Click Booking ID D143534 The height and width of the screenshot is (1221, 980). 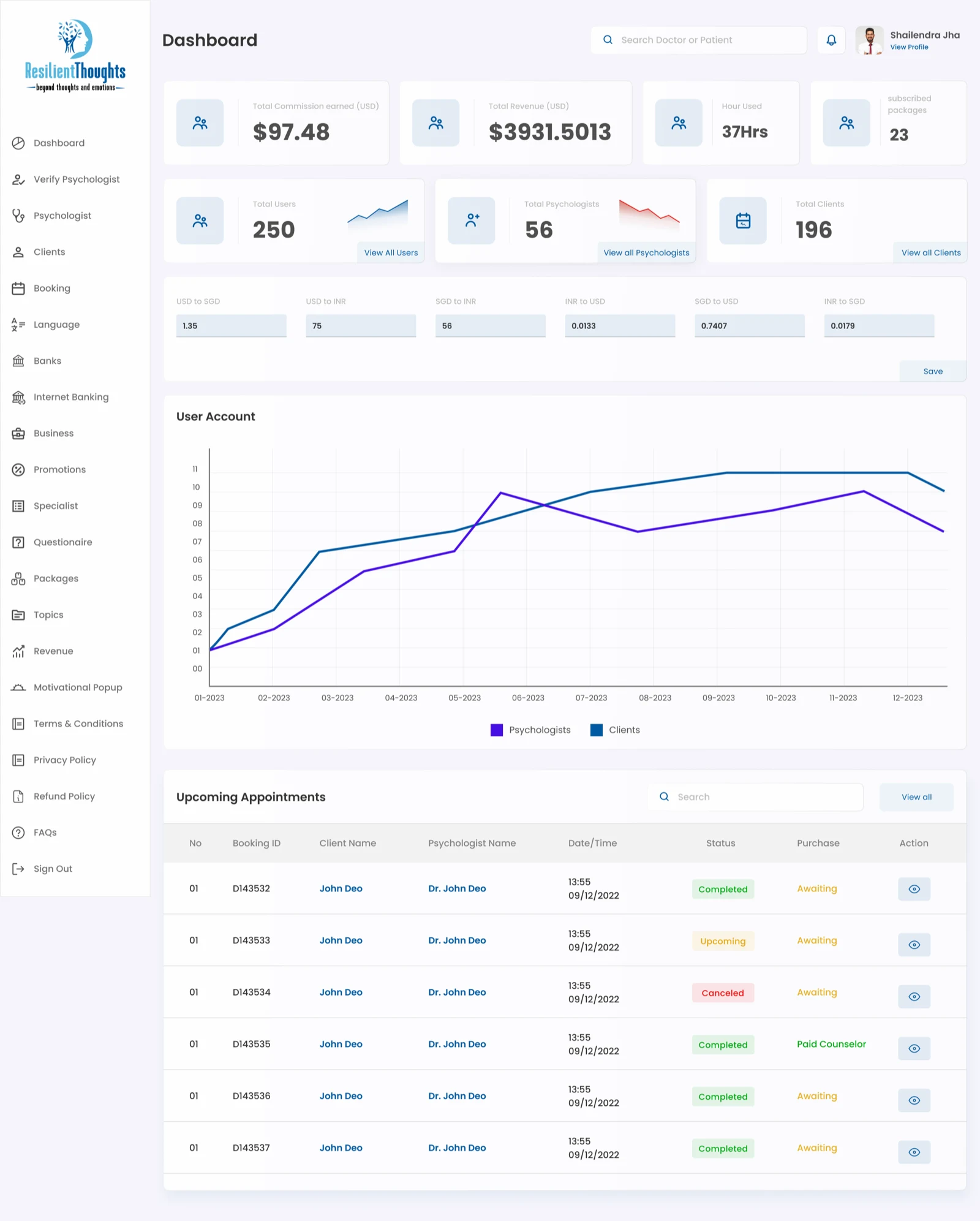click(x=251, y=992)
